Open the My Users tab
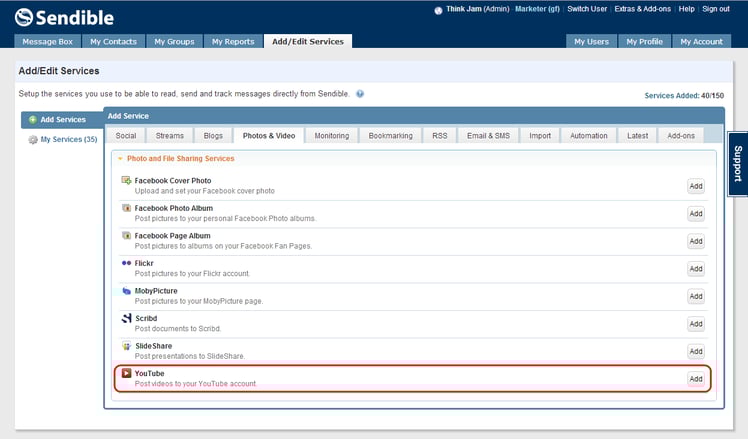The height and width of the screenshot is (439, 748). 592,42
